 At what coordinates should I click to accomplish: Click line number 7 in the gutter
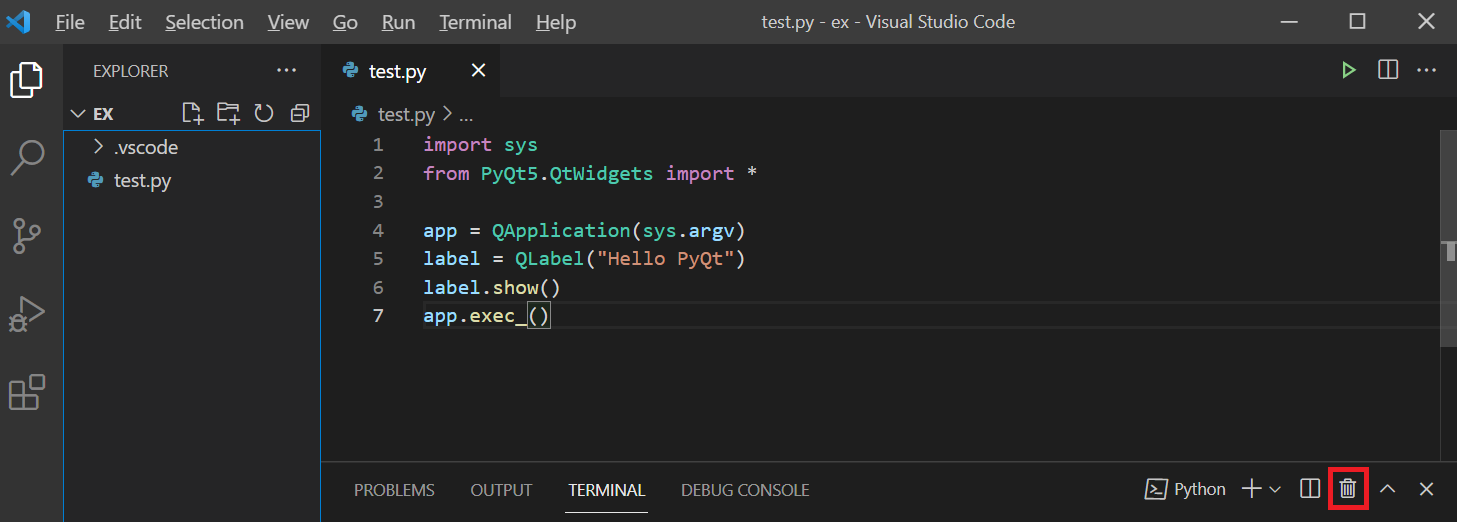(377, 316)
